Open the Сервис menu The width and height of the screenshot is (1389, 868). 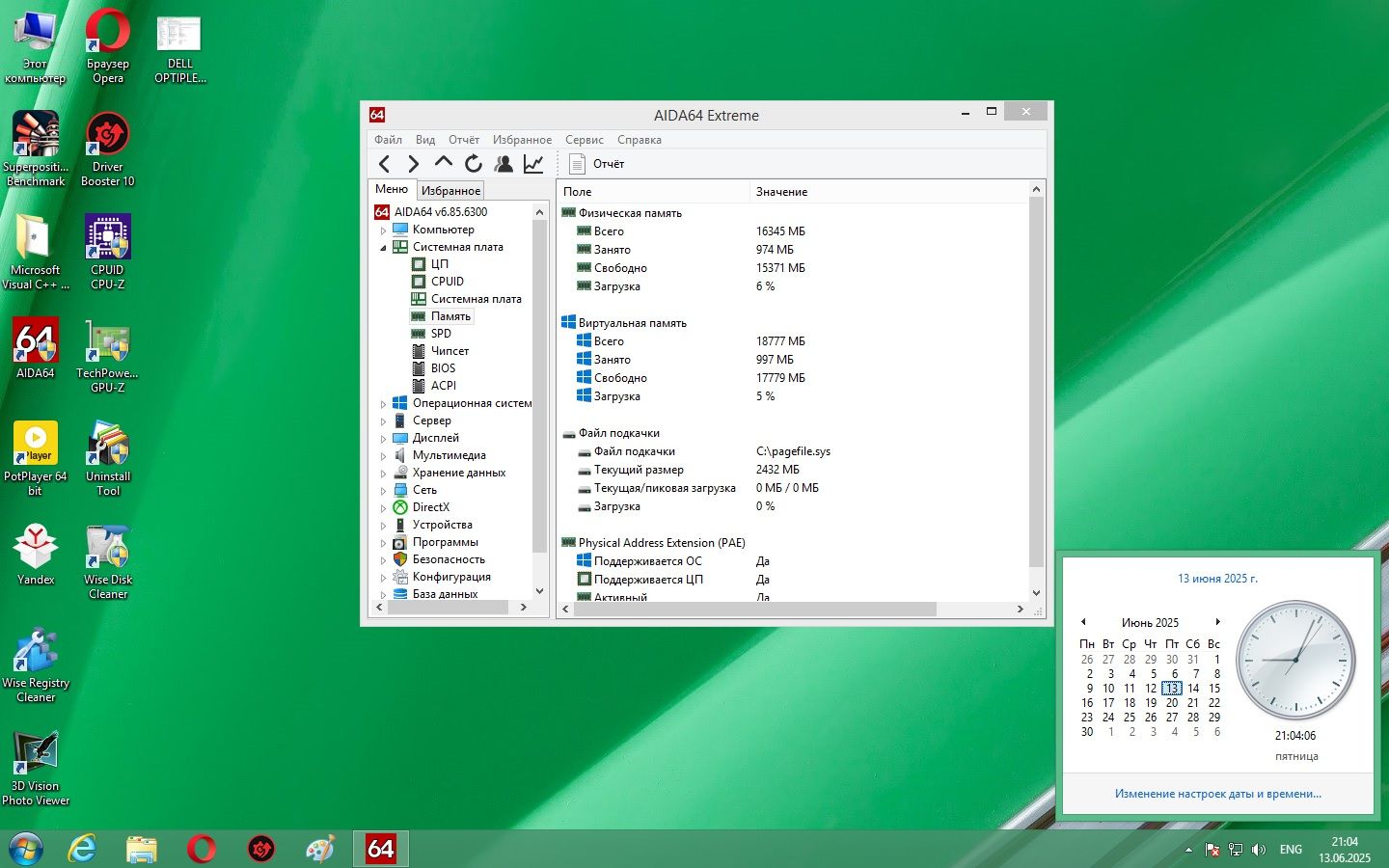click(585, 140)
